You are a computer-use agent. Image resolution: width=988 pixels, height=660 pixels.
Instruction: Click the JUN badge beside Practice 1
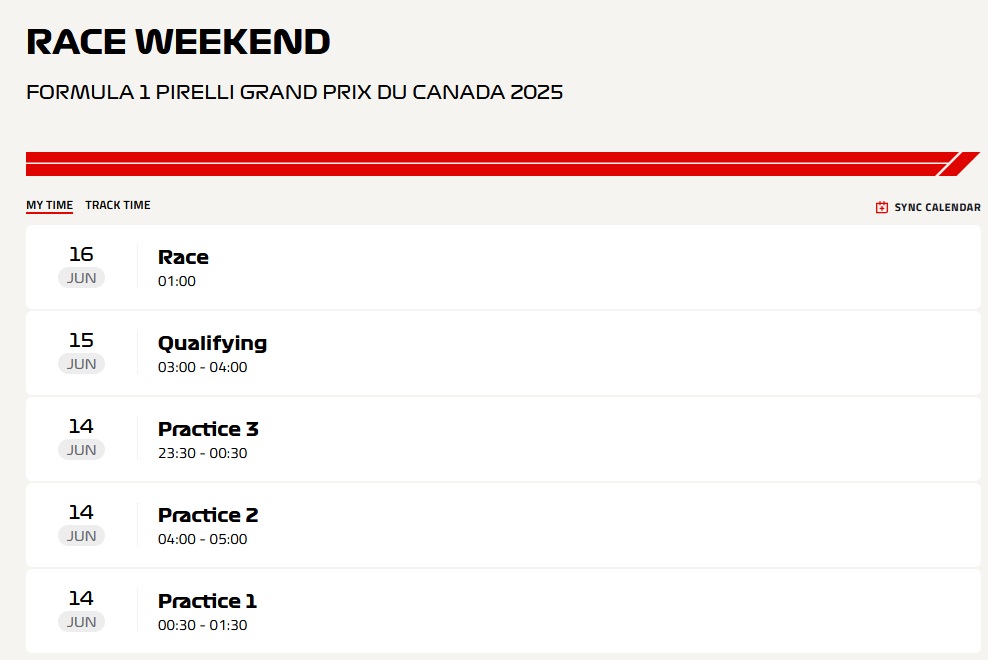pos(81,622)
